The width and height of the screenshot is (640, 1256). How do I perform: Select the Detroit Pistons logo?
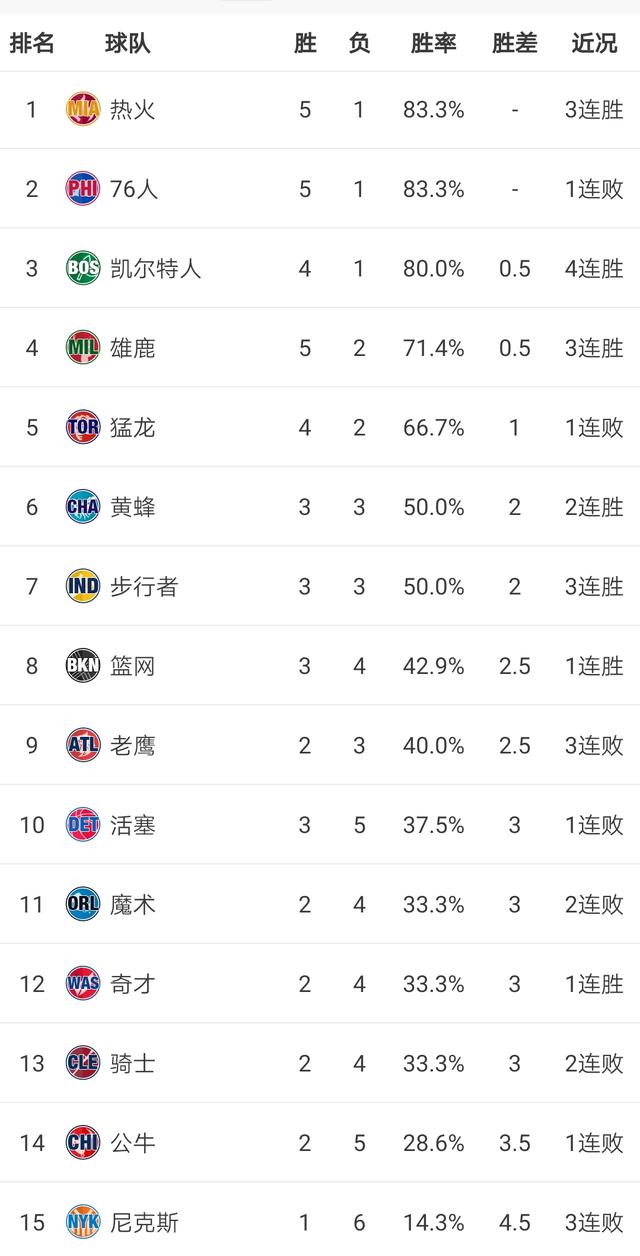pos(83,825)
